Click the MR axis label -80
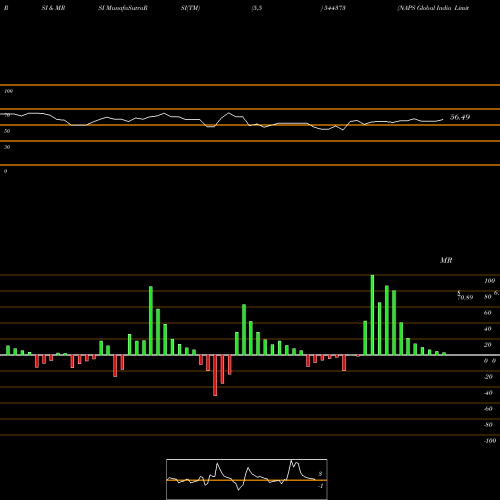The height and width of the screenshot is (500, 500). (488, 425)
